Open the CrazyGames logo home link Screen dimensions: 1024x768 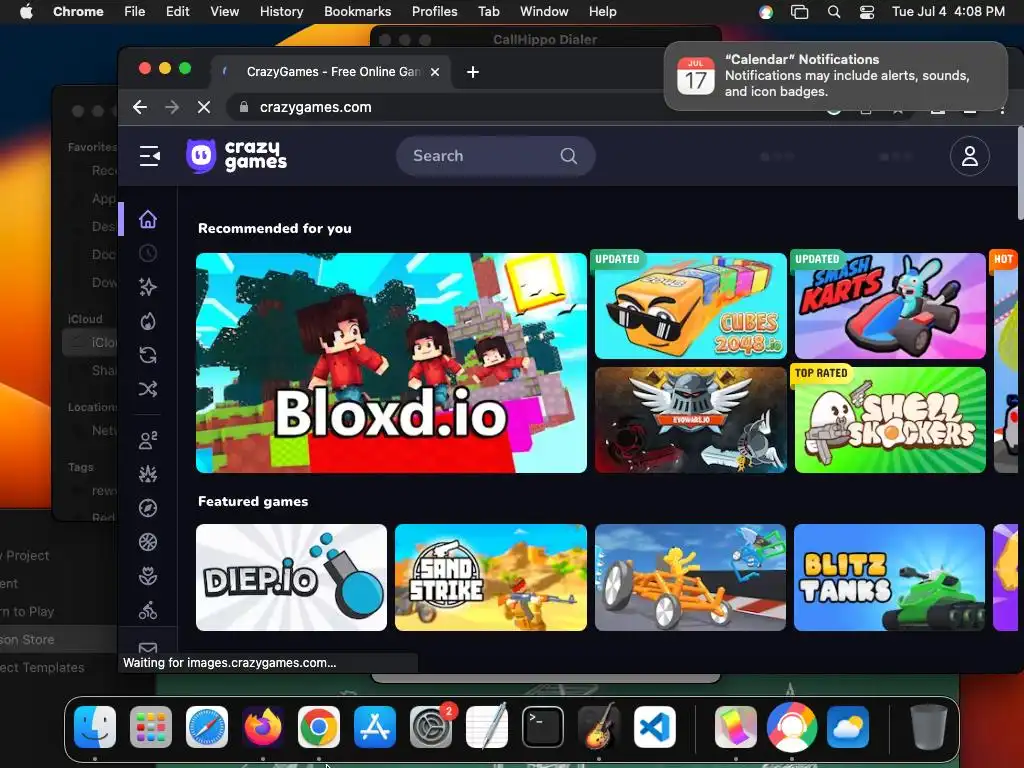236,156
